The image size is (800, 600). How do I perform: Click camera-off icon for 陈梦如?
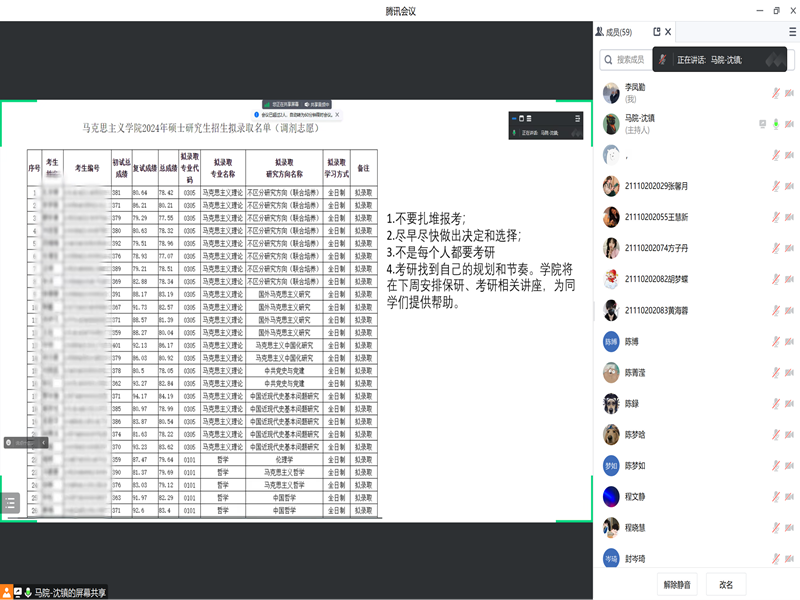click(x=789, y=465)
